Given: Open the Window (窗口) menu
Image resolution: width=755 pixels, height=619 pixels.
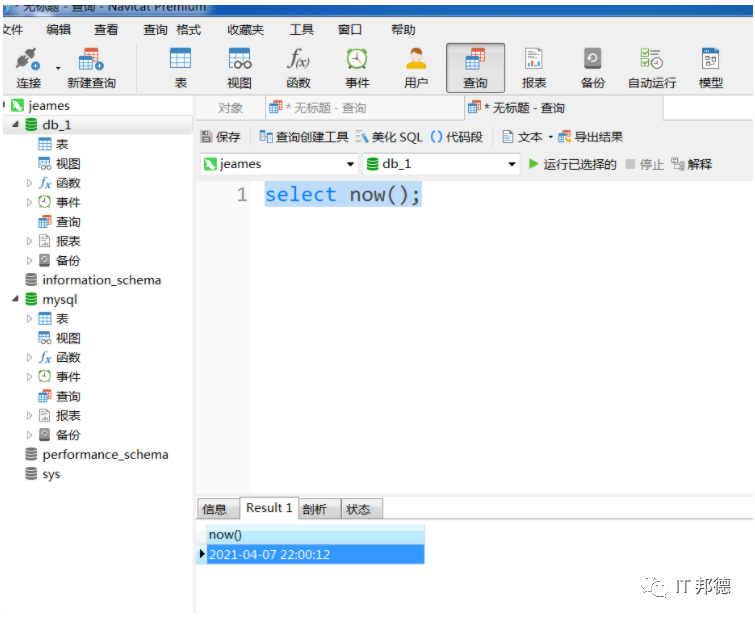Looking at the screenshot, I should point(350,30).
